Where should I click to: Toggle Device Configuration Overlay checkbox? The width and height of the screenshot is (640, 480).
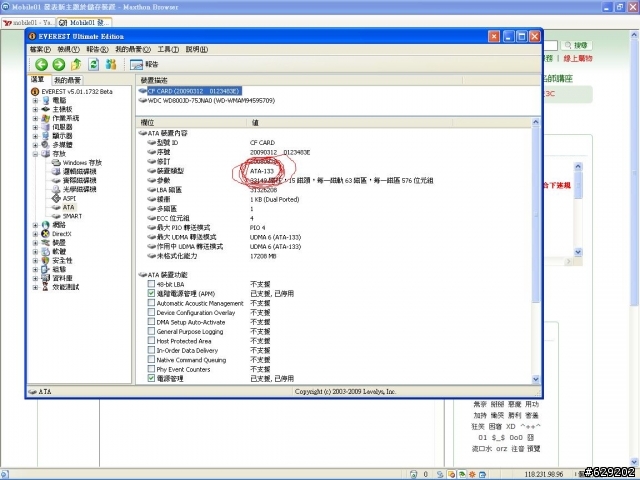tap(151, 312)
